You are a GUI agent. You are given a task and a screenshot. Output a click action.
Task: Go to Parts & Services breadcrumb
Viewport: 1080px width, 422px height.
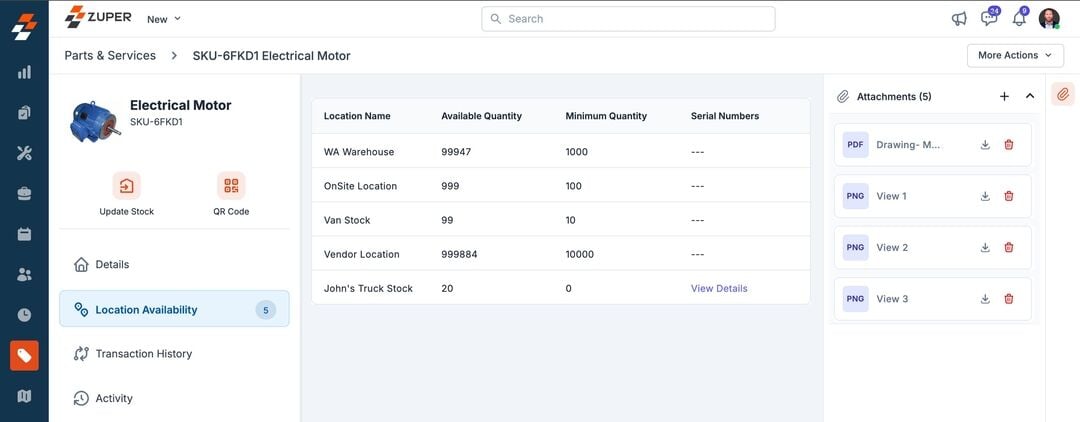pos(110,56)
